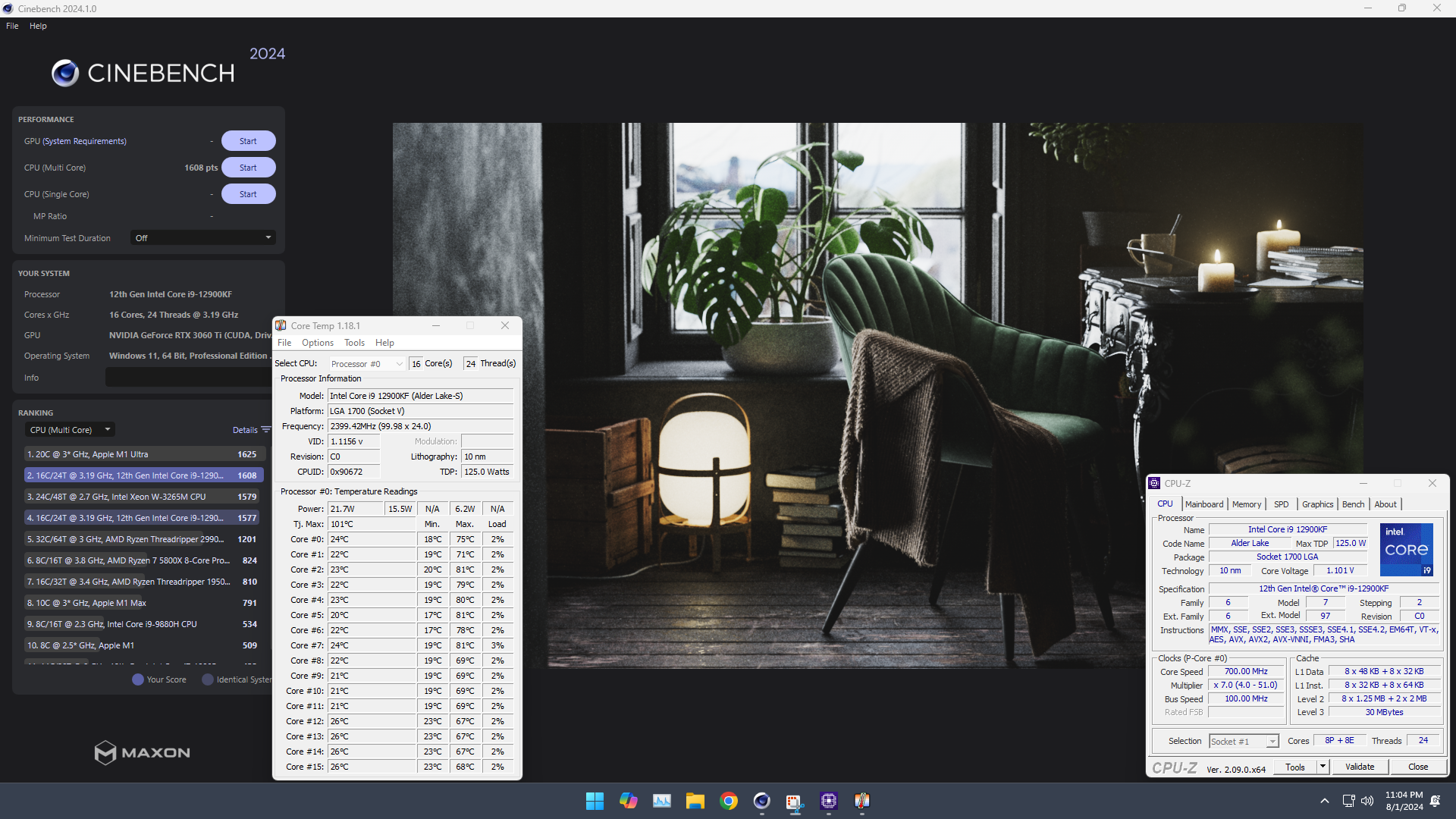
Task: Open Core Temp File menu
Action: coord(284,343)
